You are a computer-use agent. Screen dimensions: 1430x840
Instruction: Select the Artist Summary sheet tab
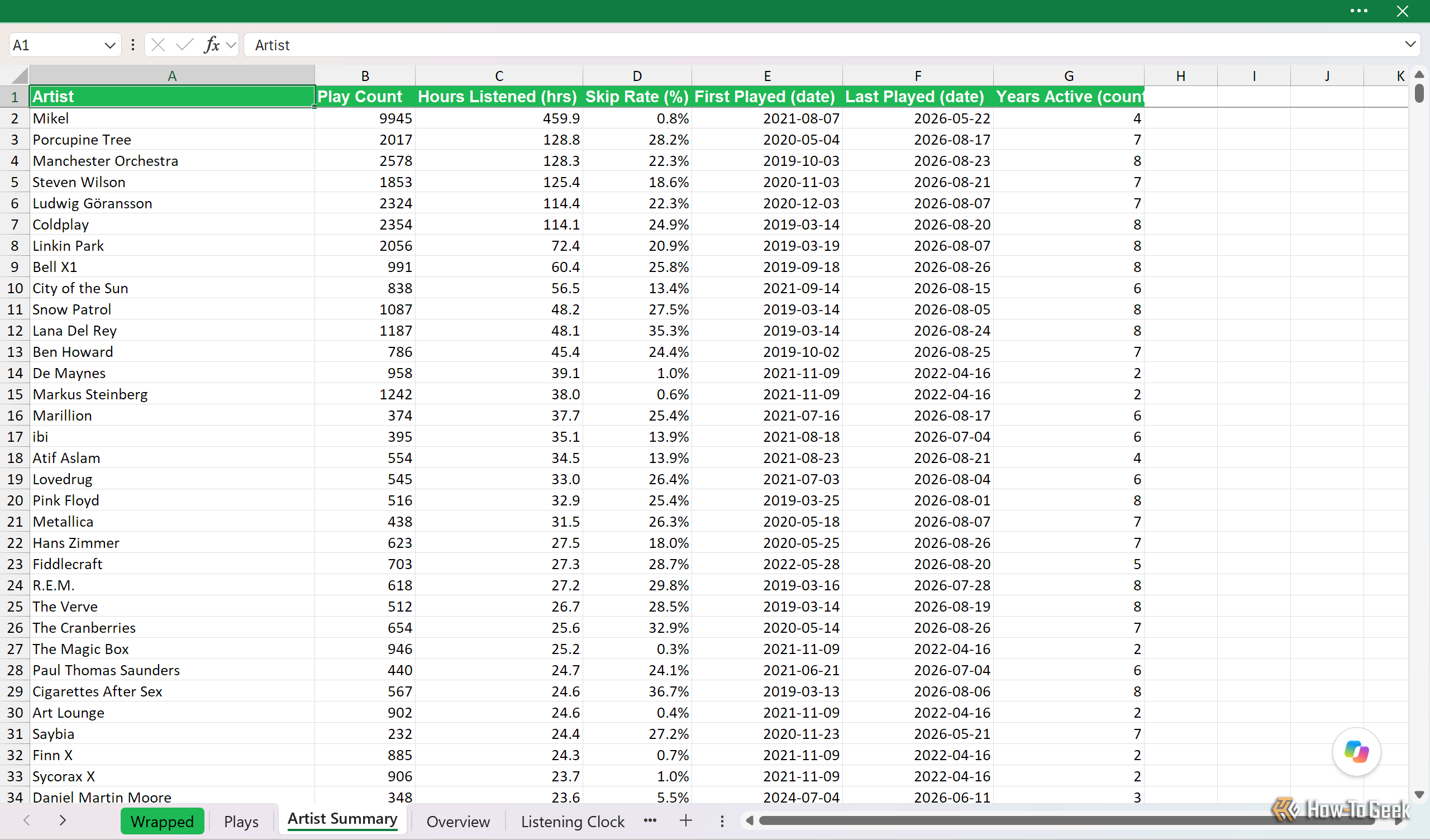(342, 819)
